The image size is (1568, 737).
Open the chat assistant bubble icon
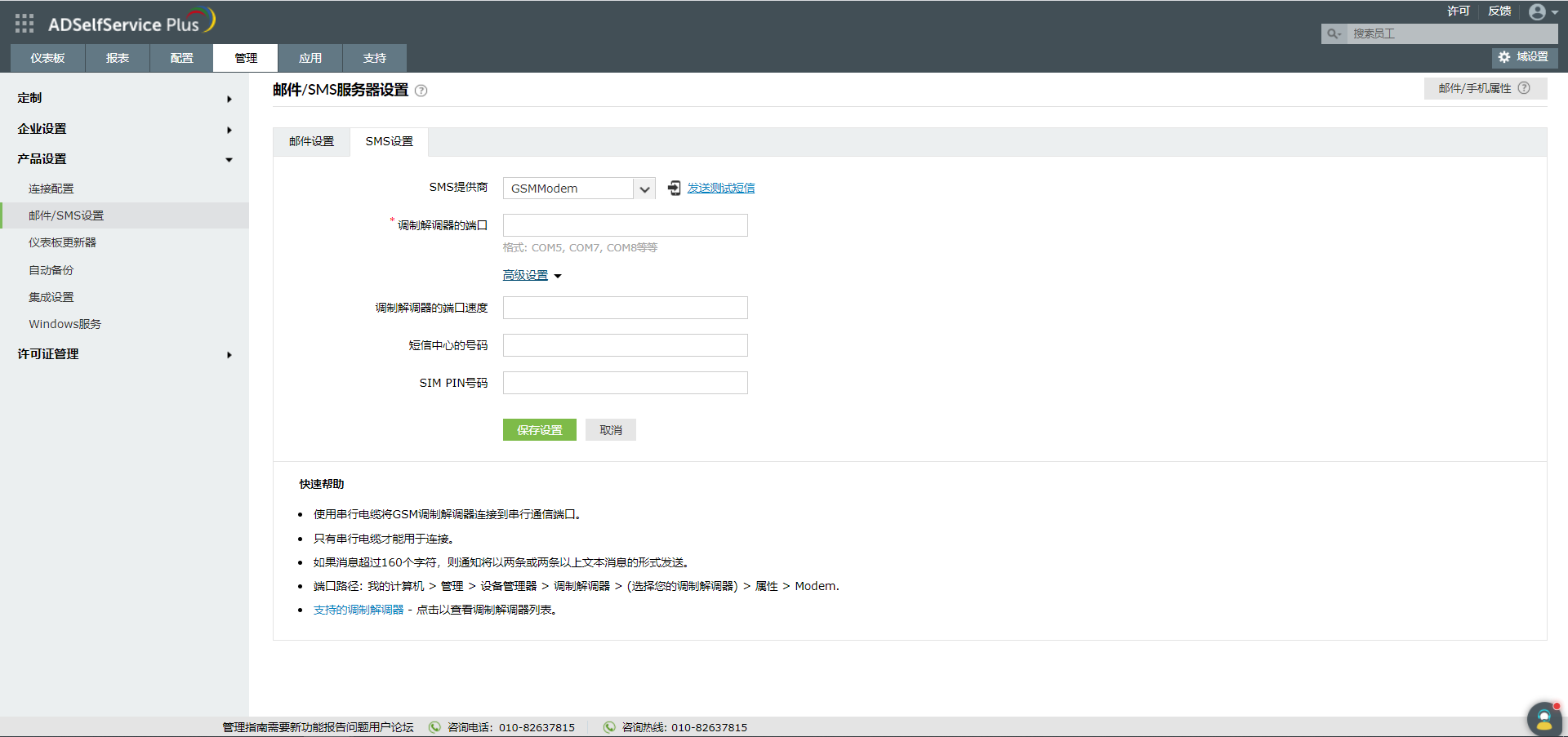coord(1544,719)
